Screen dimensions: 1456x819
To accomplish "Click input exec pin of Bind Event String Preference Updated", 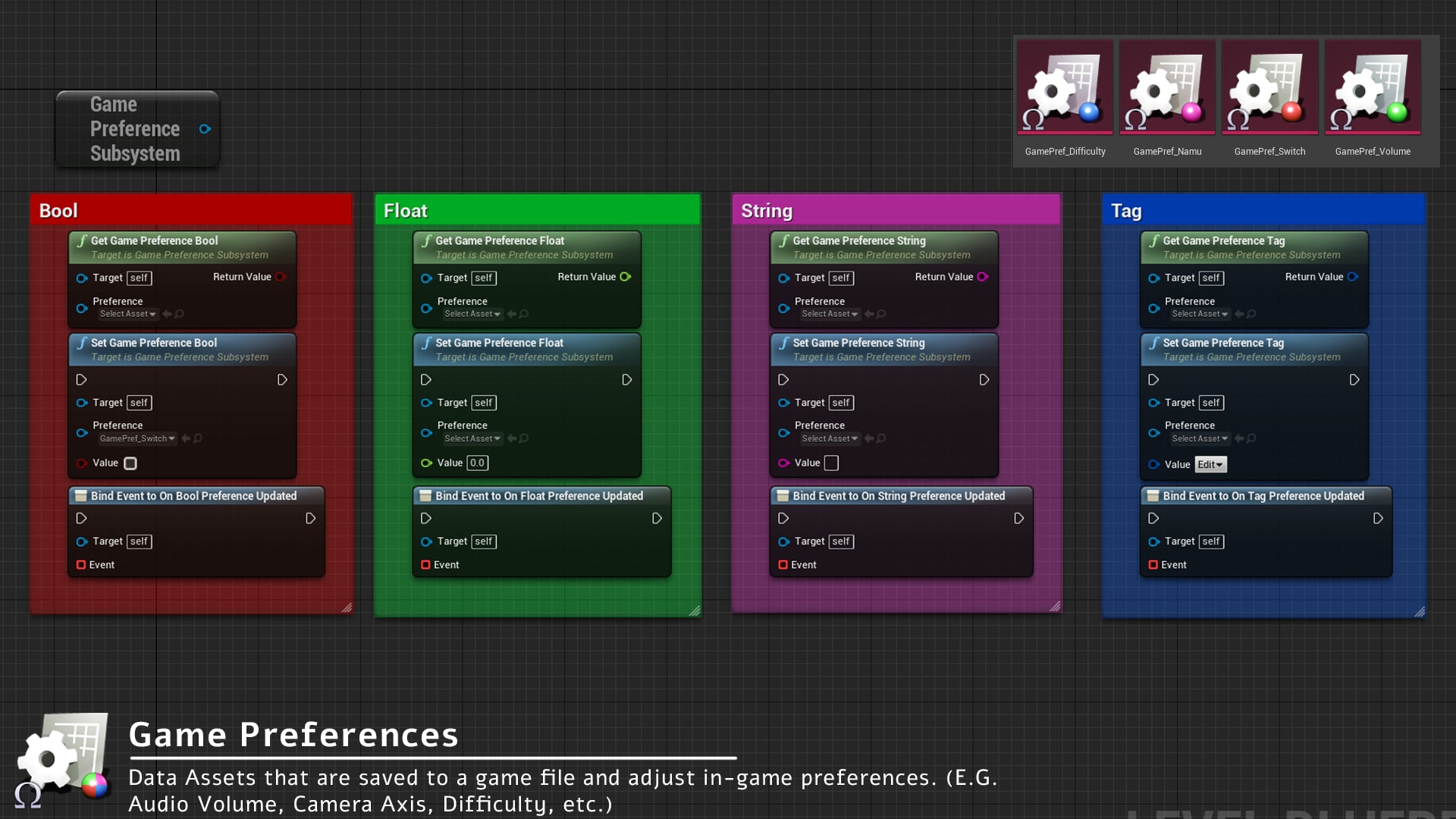I will (783, 519).
